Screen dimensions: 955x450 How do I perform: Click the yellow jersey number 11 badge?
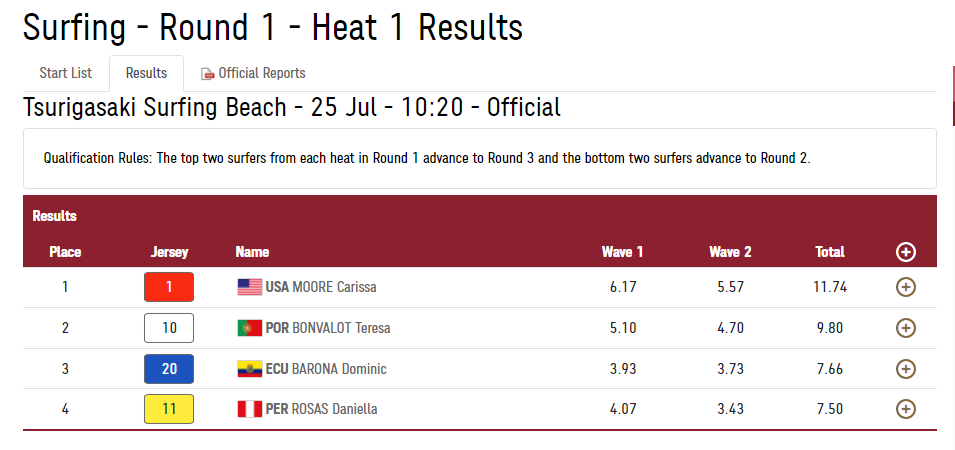point(169,409)
